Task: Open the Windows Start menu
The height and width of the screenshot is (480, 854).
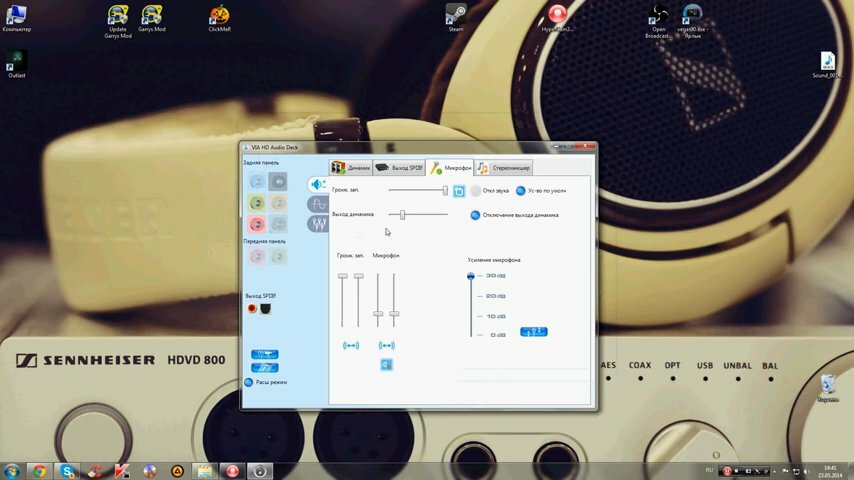Action: (x=11, y=471)
